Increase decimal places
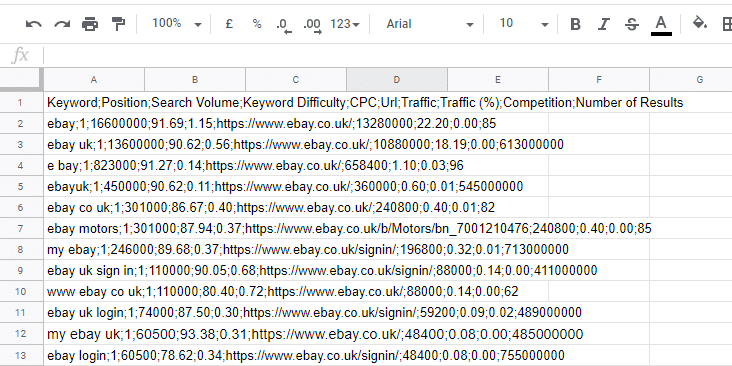Image resolution: width=732 pixels, height=366 pixels. coord(312,25)
